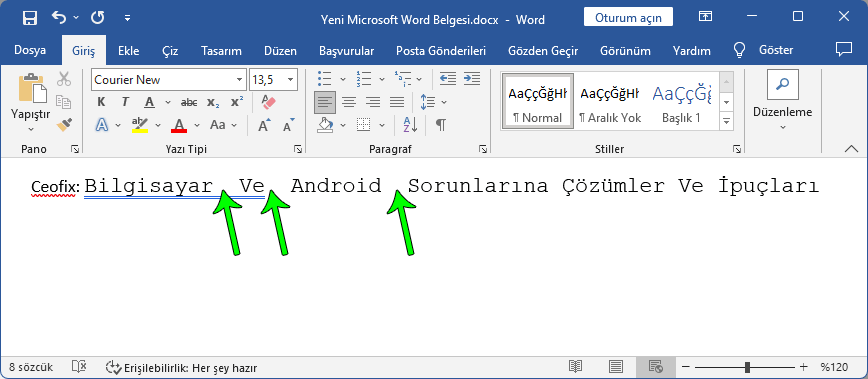Clear all formatting eraser icon
Image resolution: width=868 pixels, height=379 pixels.
click(x=268, y=102)
